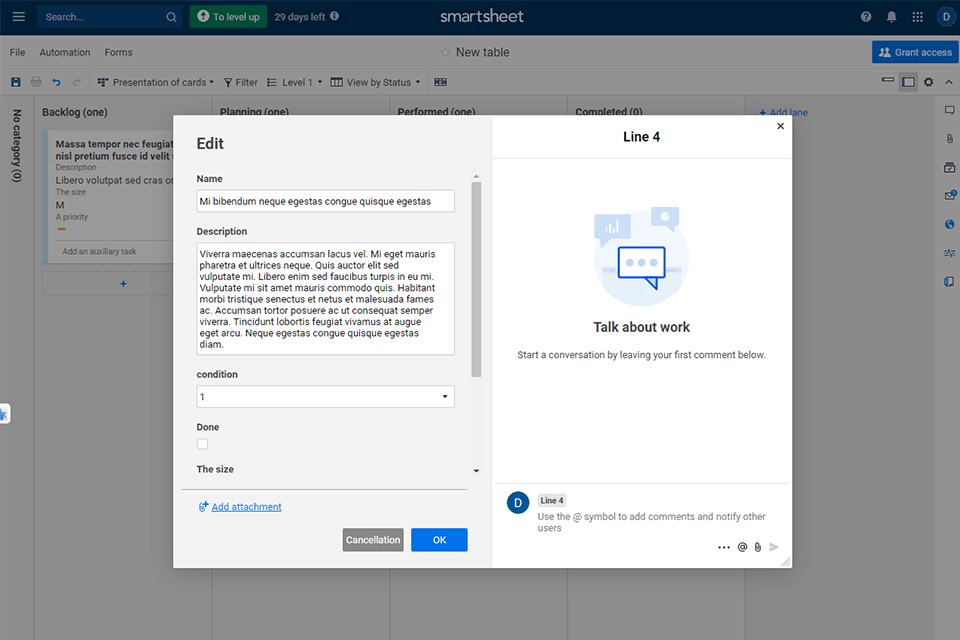Open the Forms menu
The height and width of the screenshot is (640, 960).
click(118, 52)
